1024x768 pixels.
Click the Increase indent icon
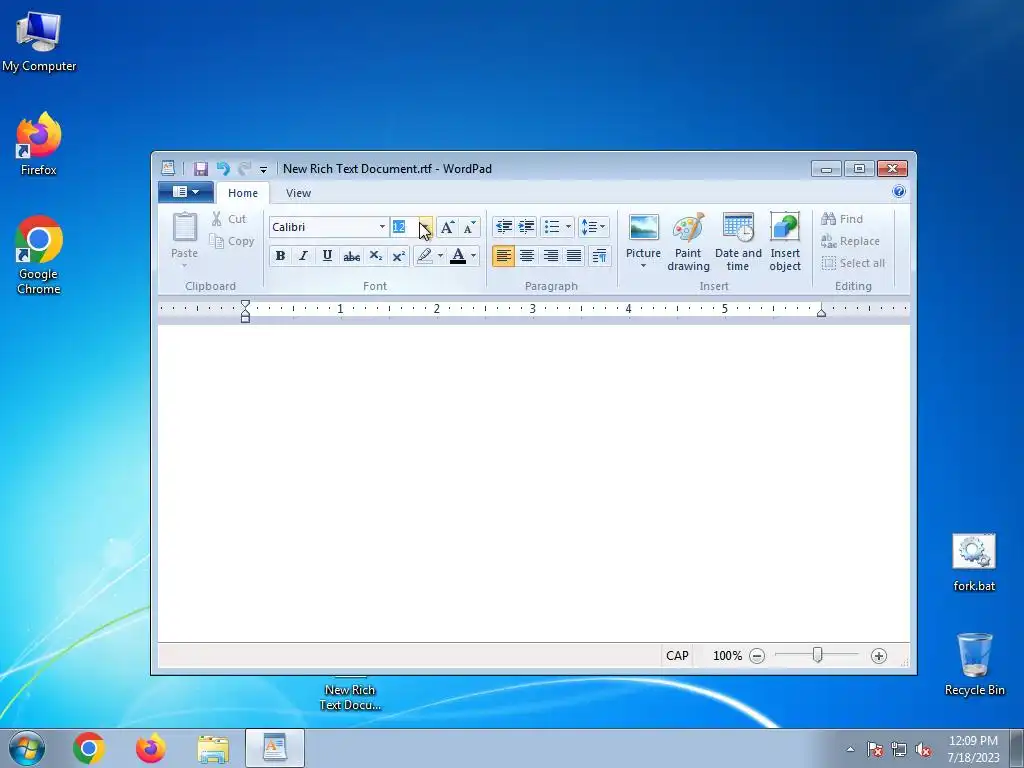pos(526,227)
